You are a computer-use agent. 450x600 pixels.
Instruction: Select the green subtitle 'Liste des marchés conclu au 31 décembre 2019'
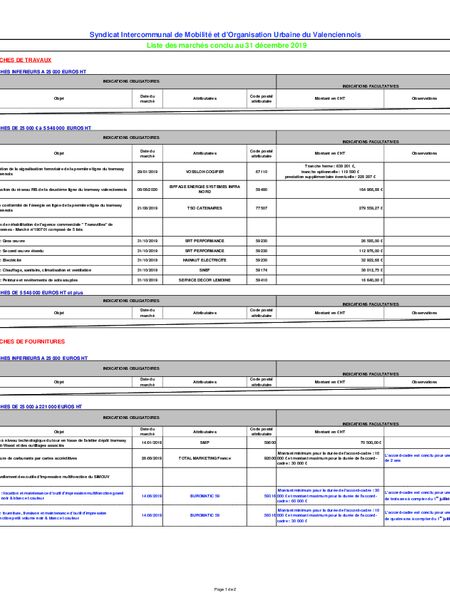[x=227, y=46]
